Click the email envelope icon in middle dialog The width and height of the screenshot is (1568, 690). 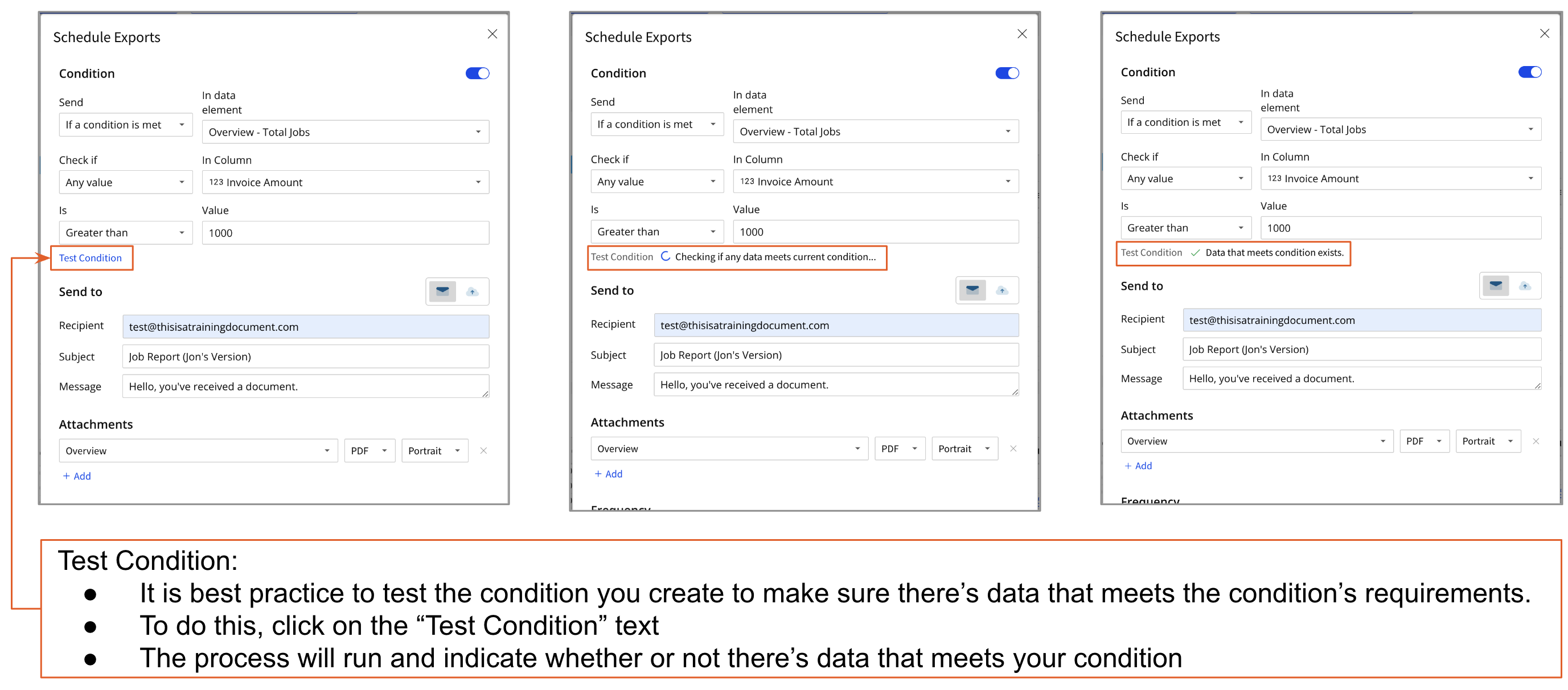[972, 290]
